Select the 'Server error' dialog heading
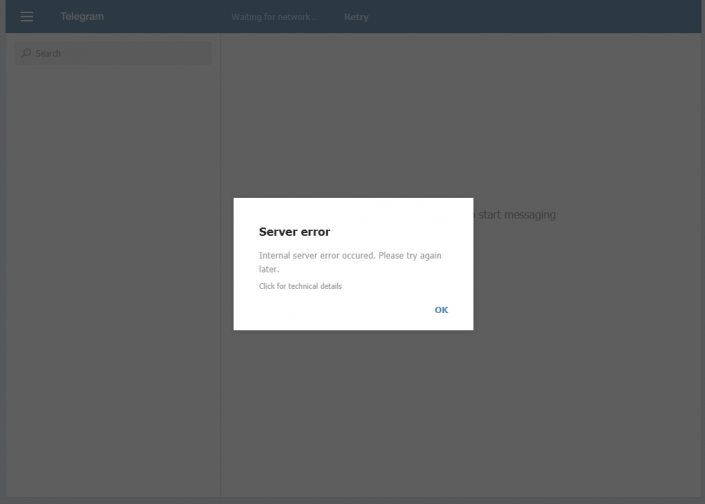The width and height of the screenshot is (705, 504). [x=294, y=232]
